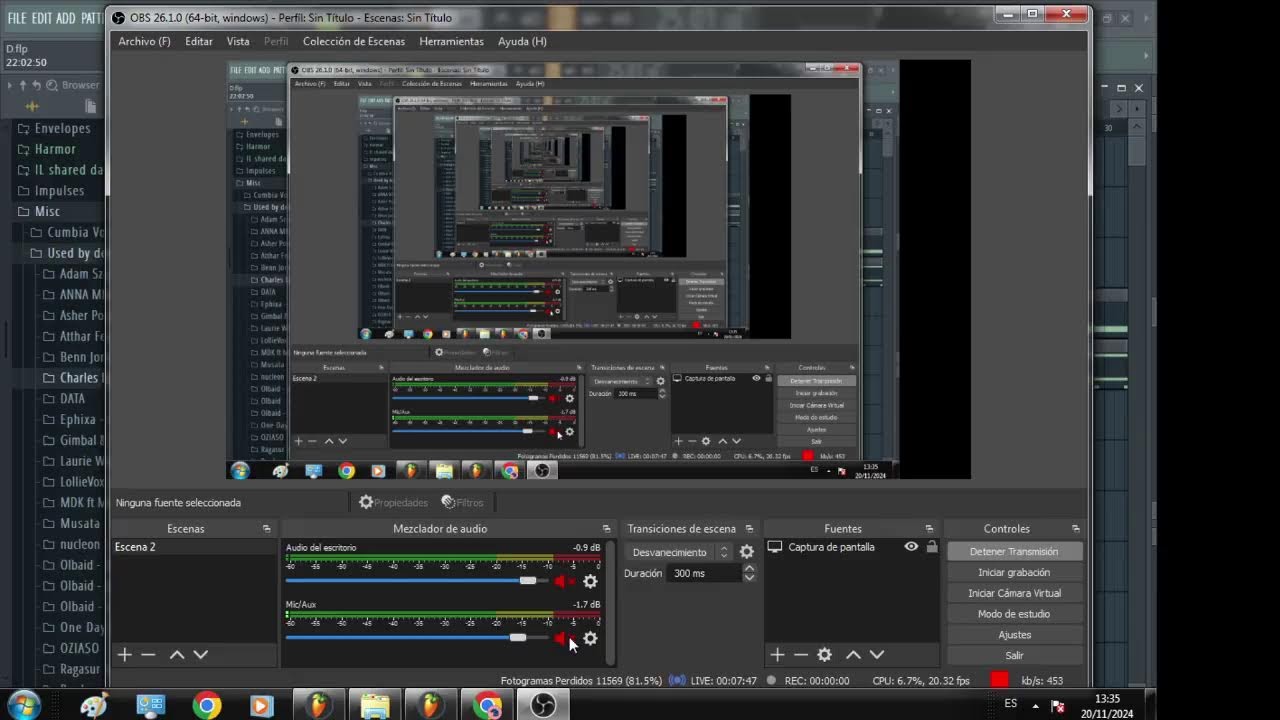Add a new scene with the plus icon in Escenas
The height and width of the screenshot is (720, 1280).
pyautogui.click(x=125, y=655)
